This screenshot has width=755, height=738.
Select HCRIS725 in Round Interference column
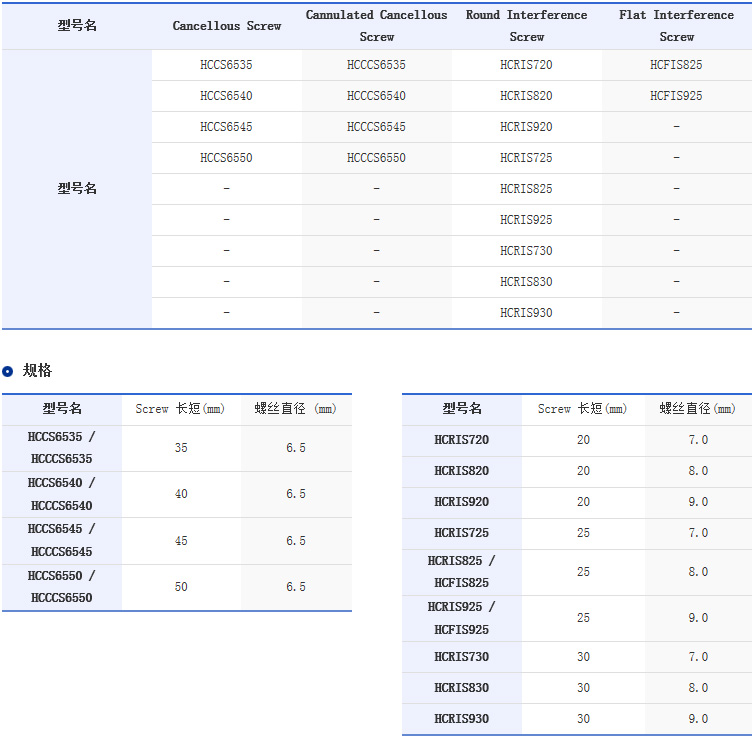pos(526,158)
